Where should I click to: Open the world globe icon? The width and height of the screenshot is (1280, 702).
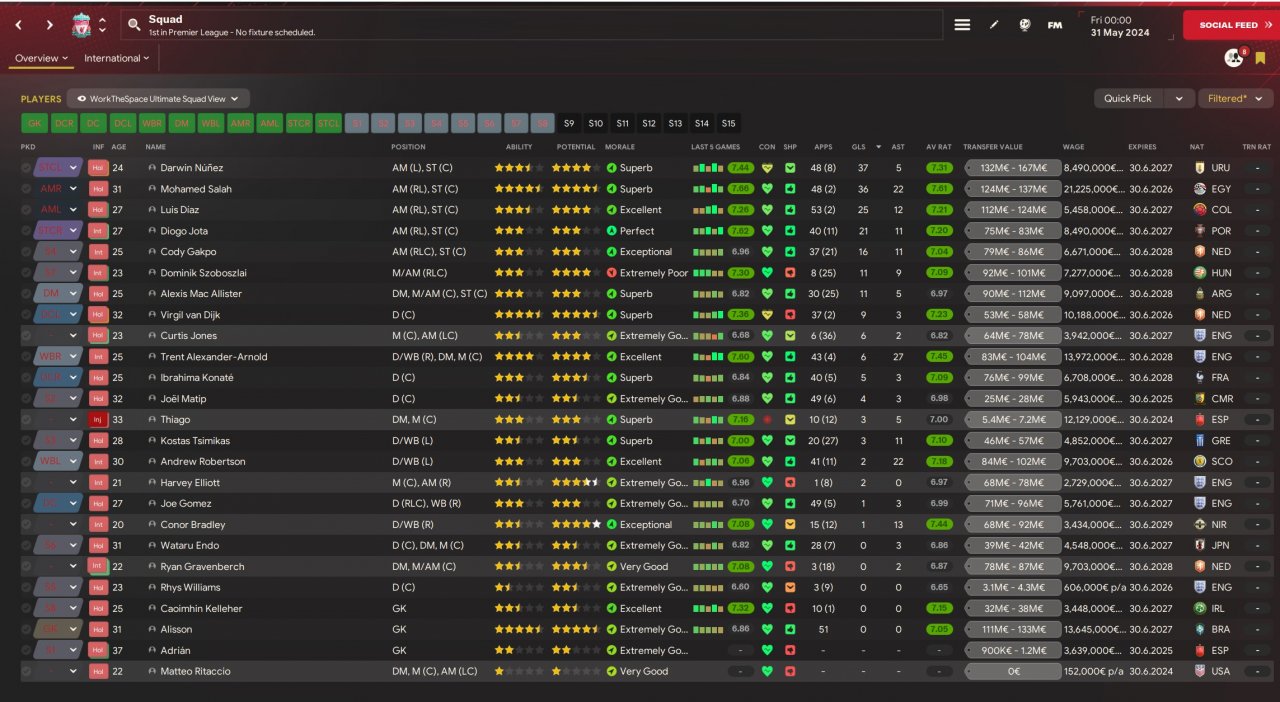[x=1025, y=25]
